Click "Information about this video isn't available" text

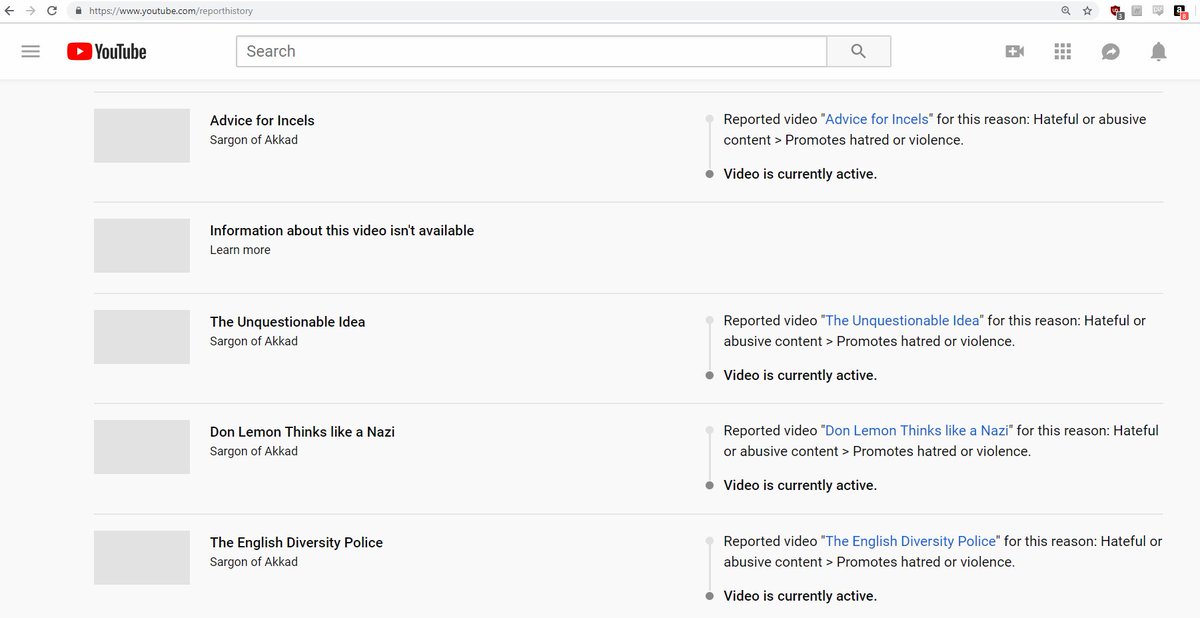[x=342, y=230]
